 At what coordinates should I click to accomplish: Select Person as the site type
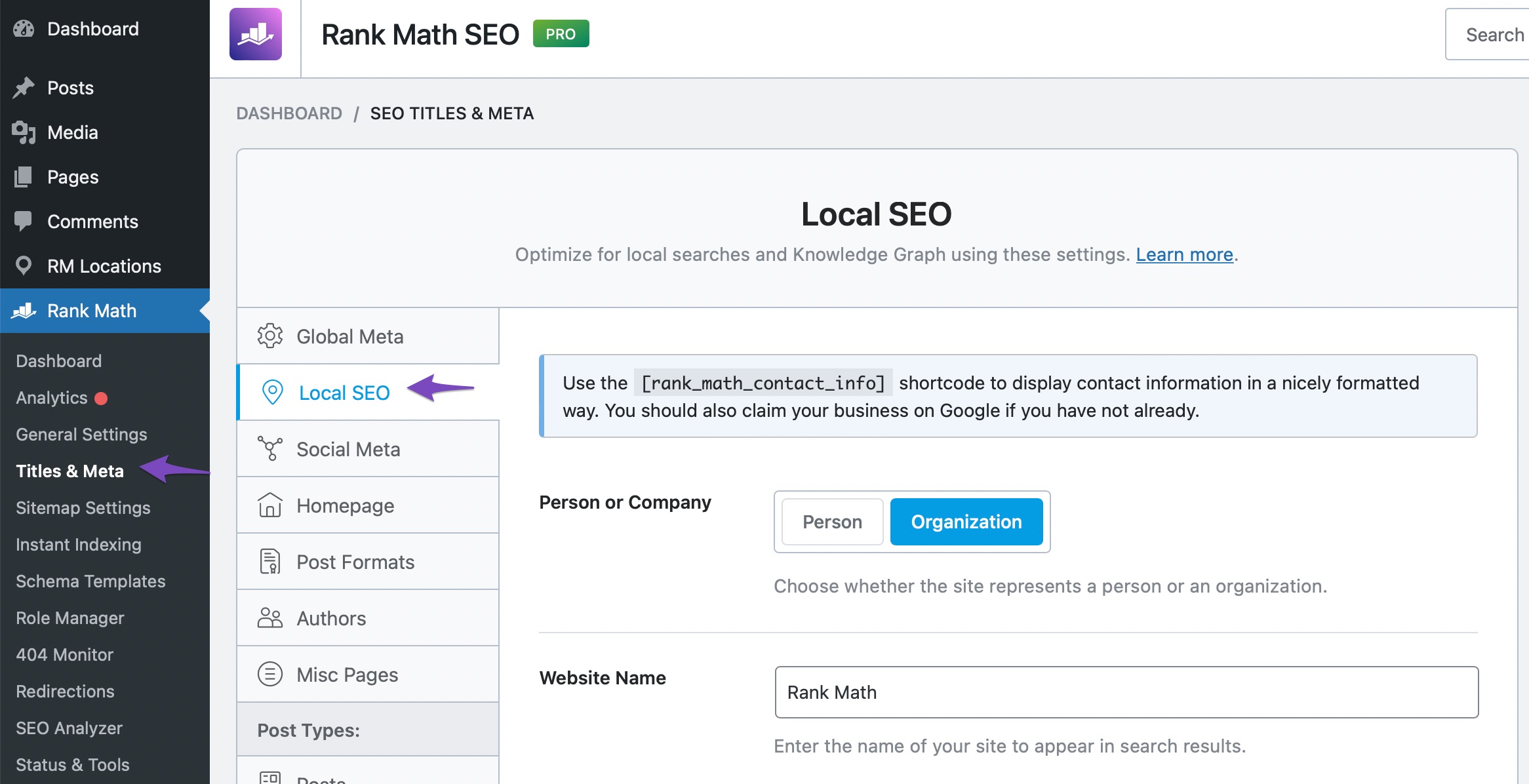click(832, 522)
